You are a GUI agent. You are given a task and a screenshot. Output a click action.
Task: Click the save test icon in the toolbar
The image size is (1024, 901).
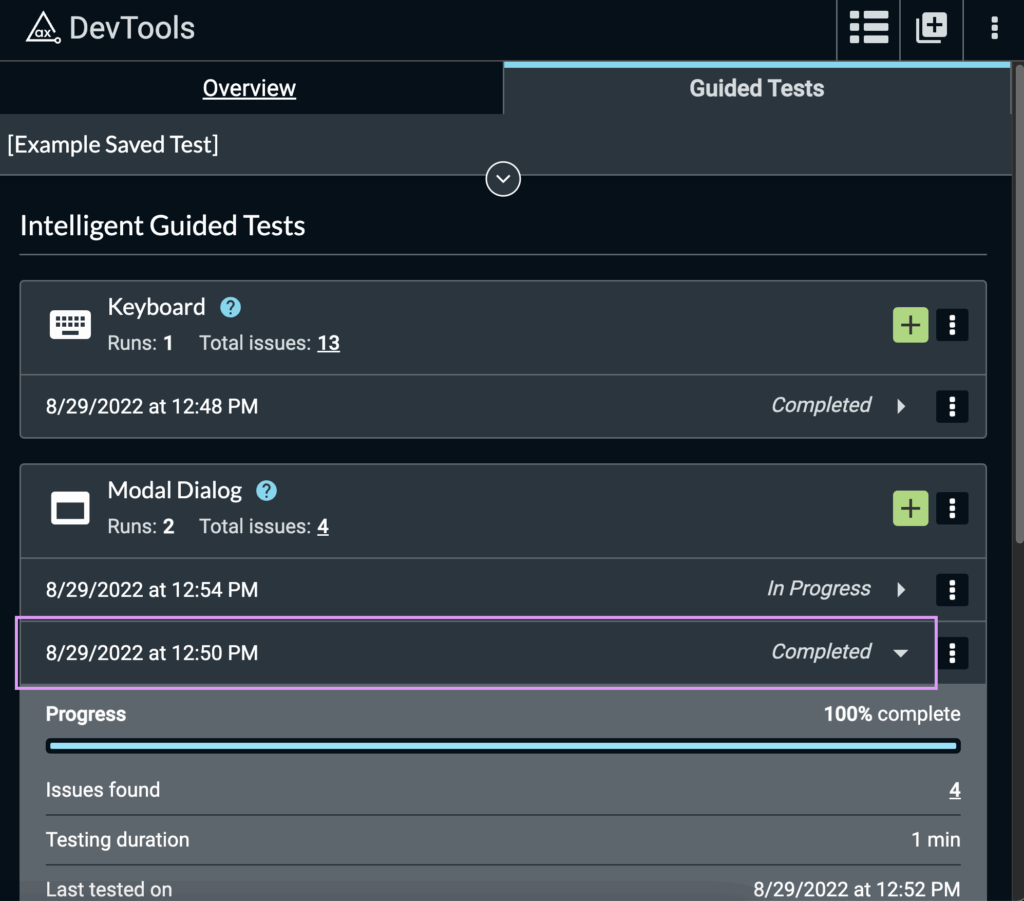click(x=930, y=28)
